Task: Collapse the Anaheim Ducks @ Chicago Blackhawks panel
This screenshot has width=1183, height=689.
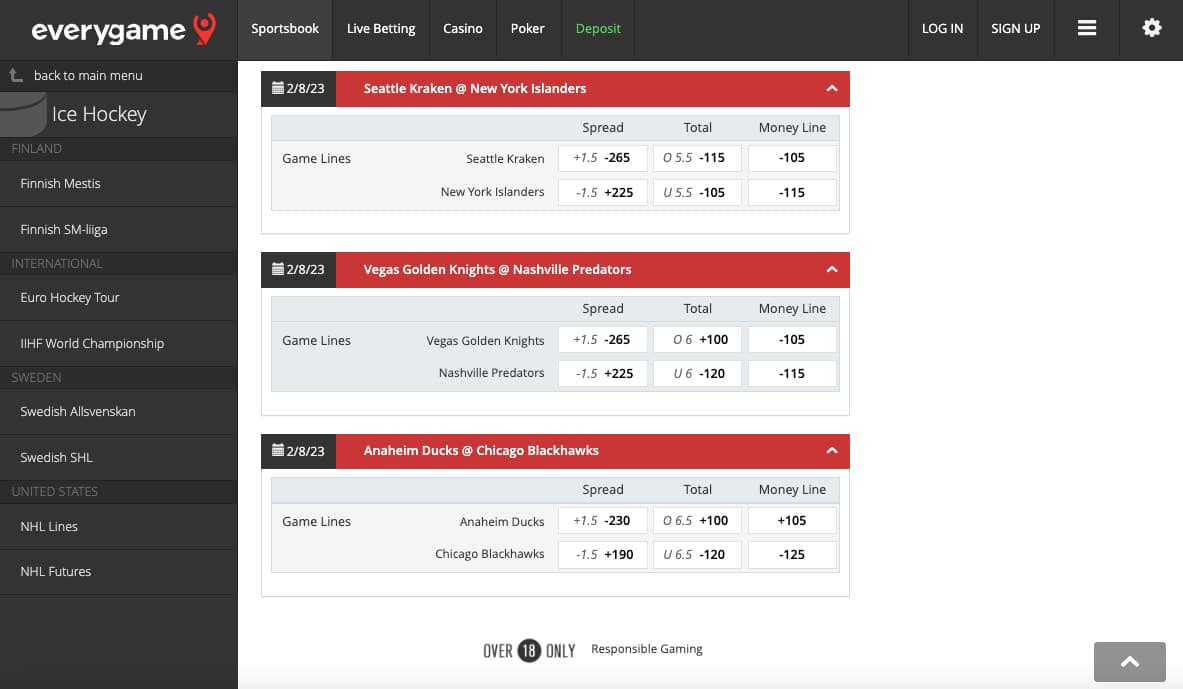Action: coord(831,451)
